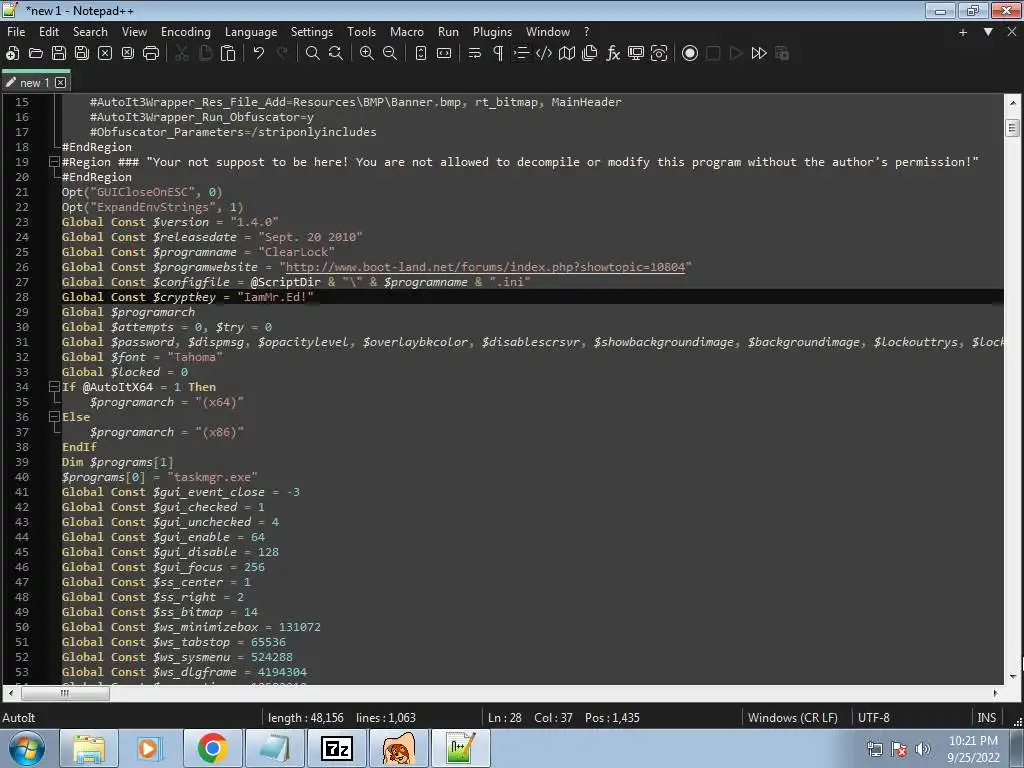Click the Ln : 28 position status

point(505,718)
